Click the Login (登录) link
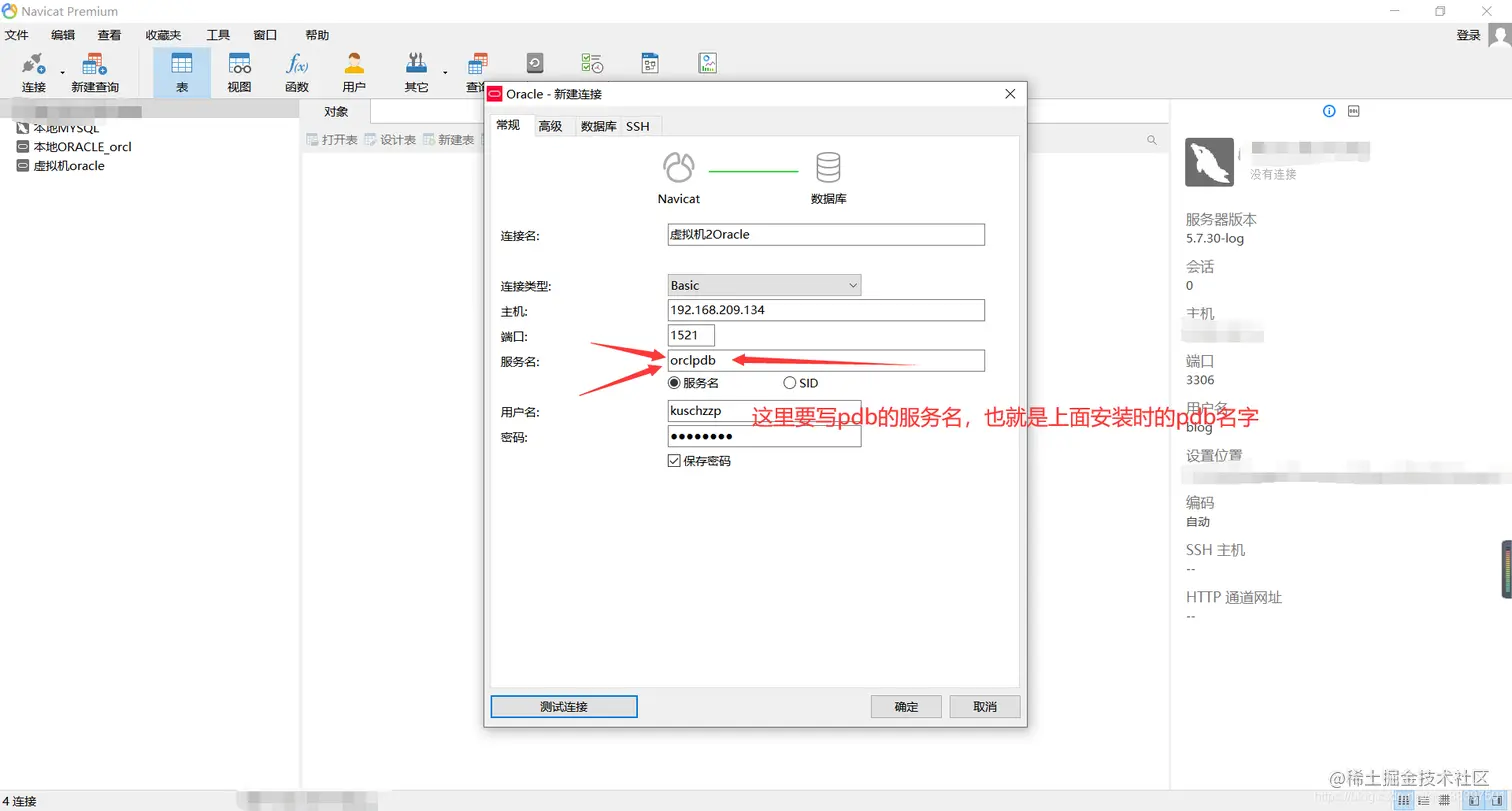The width and height of the screenshot is (1512, 811). coord(1468,35)
